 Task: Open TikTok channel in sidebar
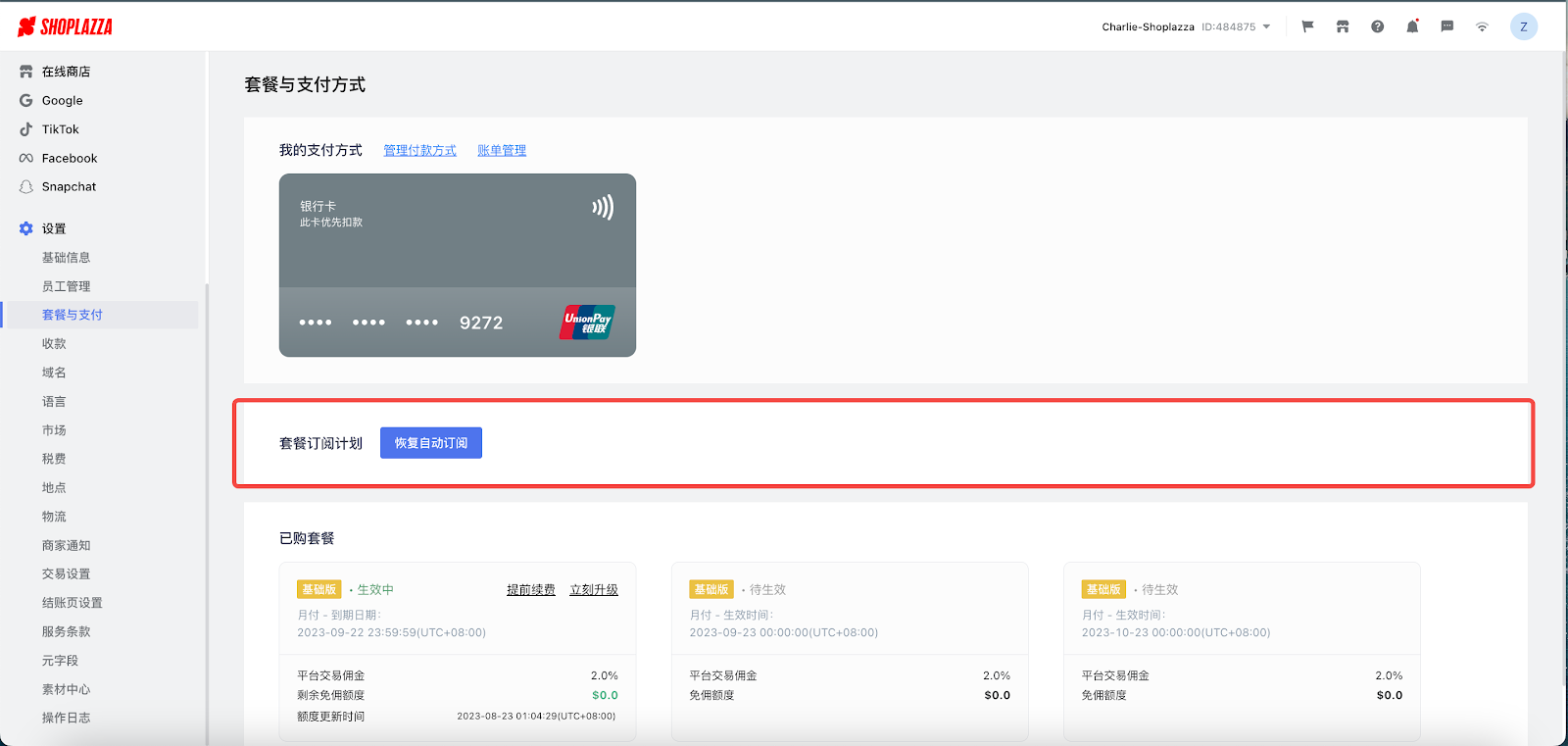click(x=61, y=129)
